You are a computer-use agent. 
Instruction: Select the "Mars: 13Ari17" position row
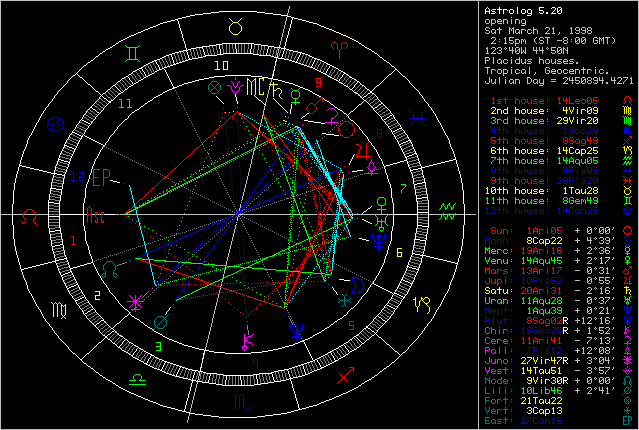tap(559, 271)
